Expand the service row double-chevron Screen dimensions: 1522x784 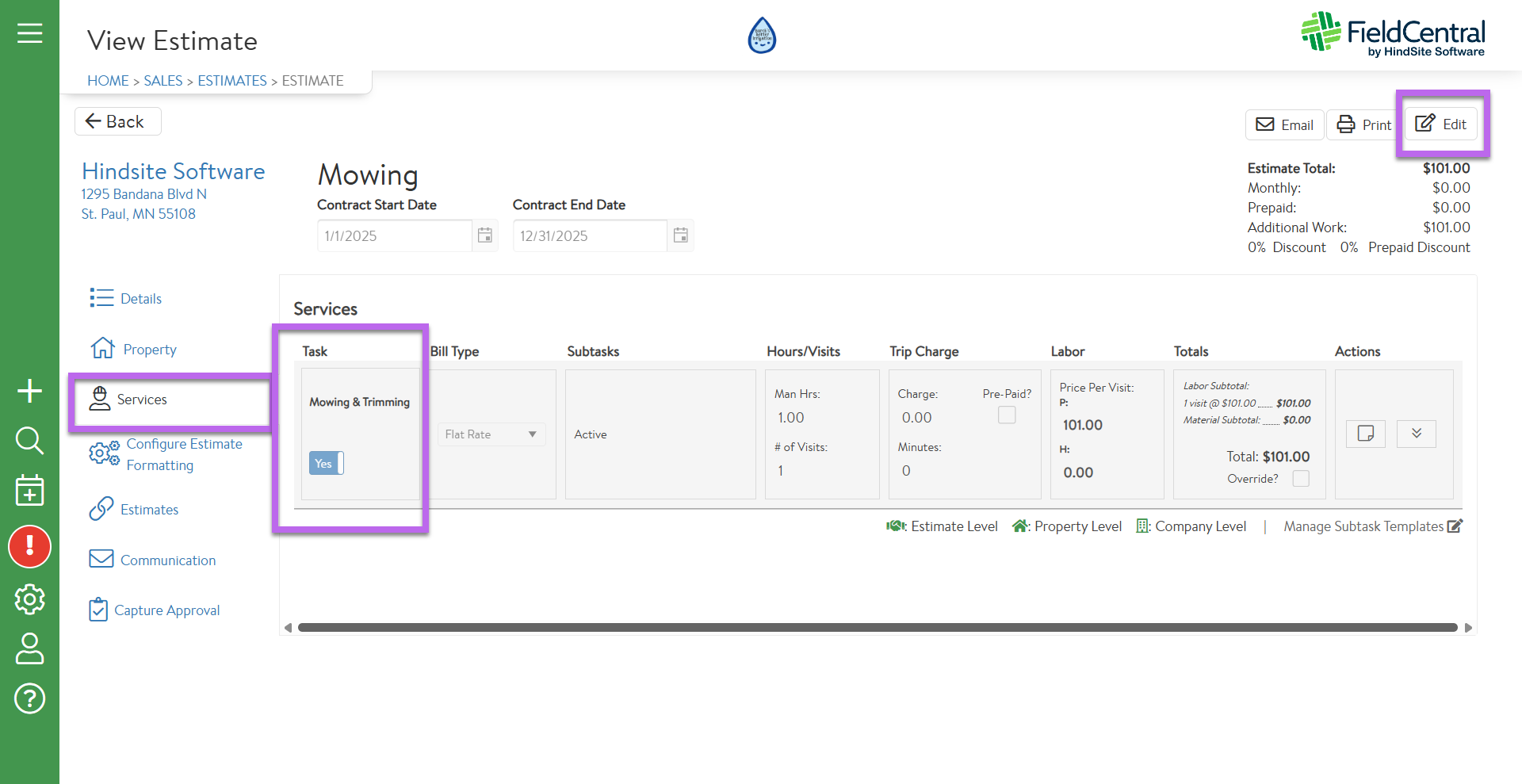point(1416,434)
